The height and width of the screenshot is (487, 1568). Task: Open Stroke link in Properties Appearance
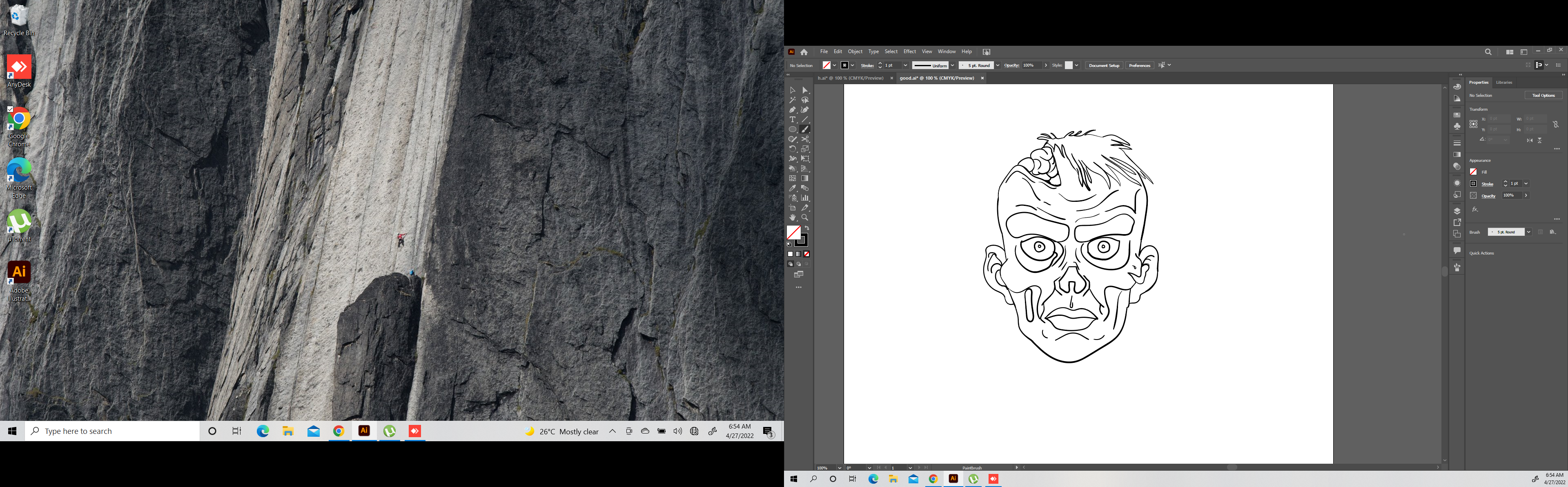coord(1487,184)
